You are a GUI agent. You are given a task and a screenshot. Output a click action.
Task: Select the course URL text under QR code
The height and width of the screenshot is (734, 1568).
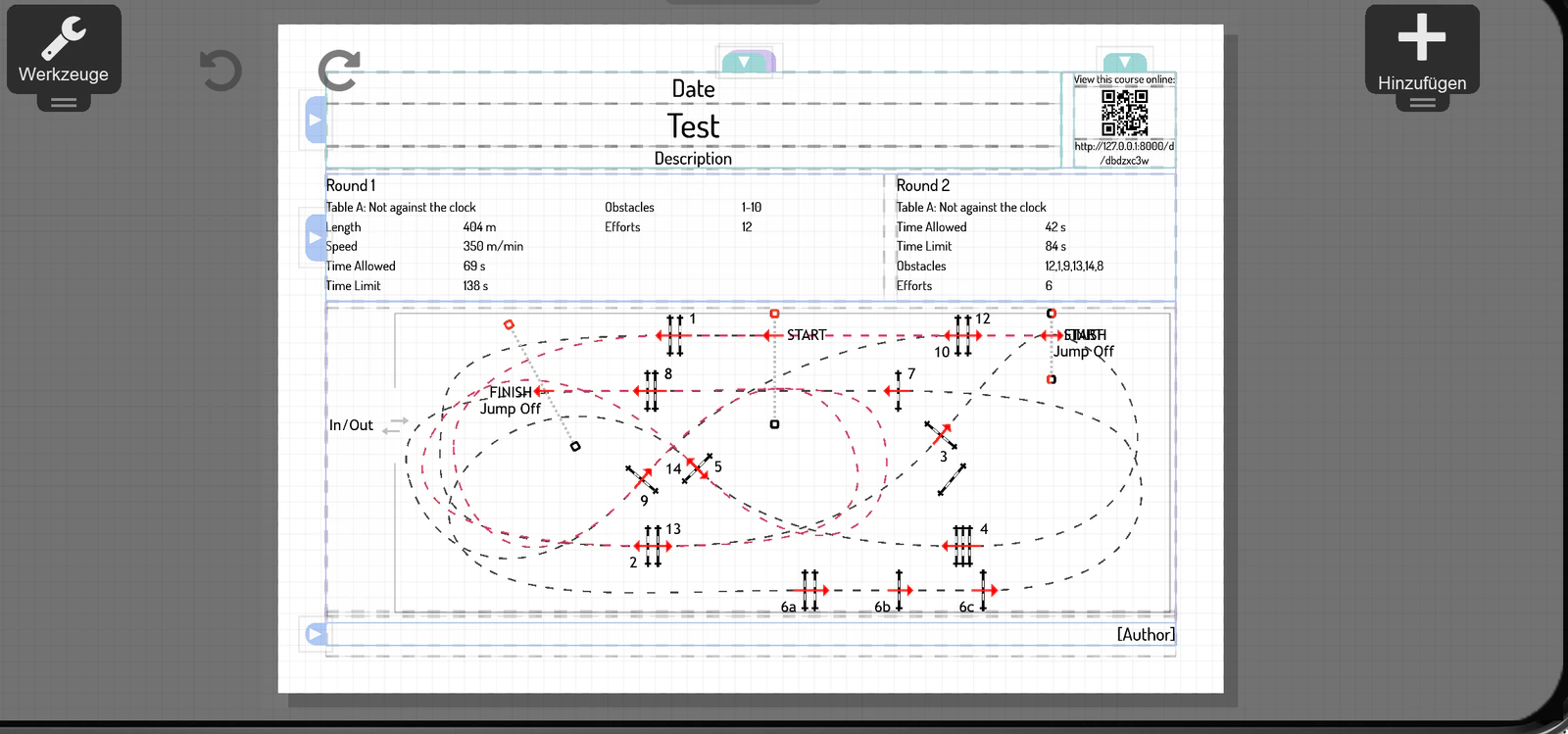1124,153
